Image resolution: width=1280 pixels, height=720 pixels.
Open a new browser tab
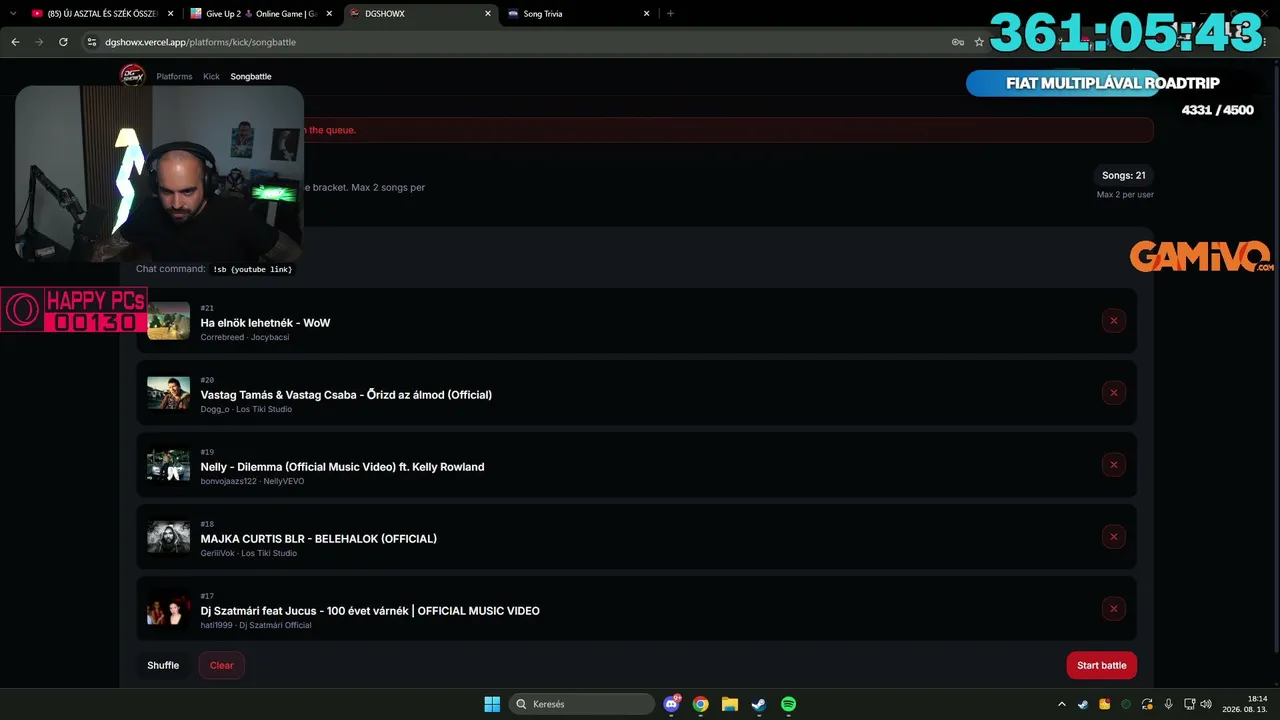click(x=670, y=14)
